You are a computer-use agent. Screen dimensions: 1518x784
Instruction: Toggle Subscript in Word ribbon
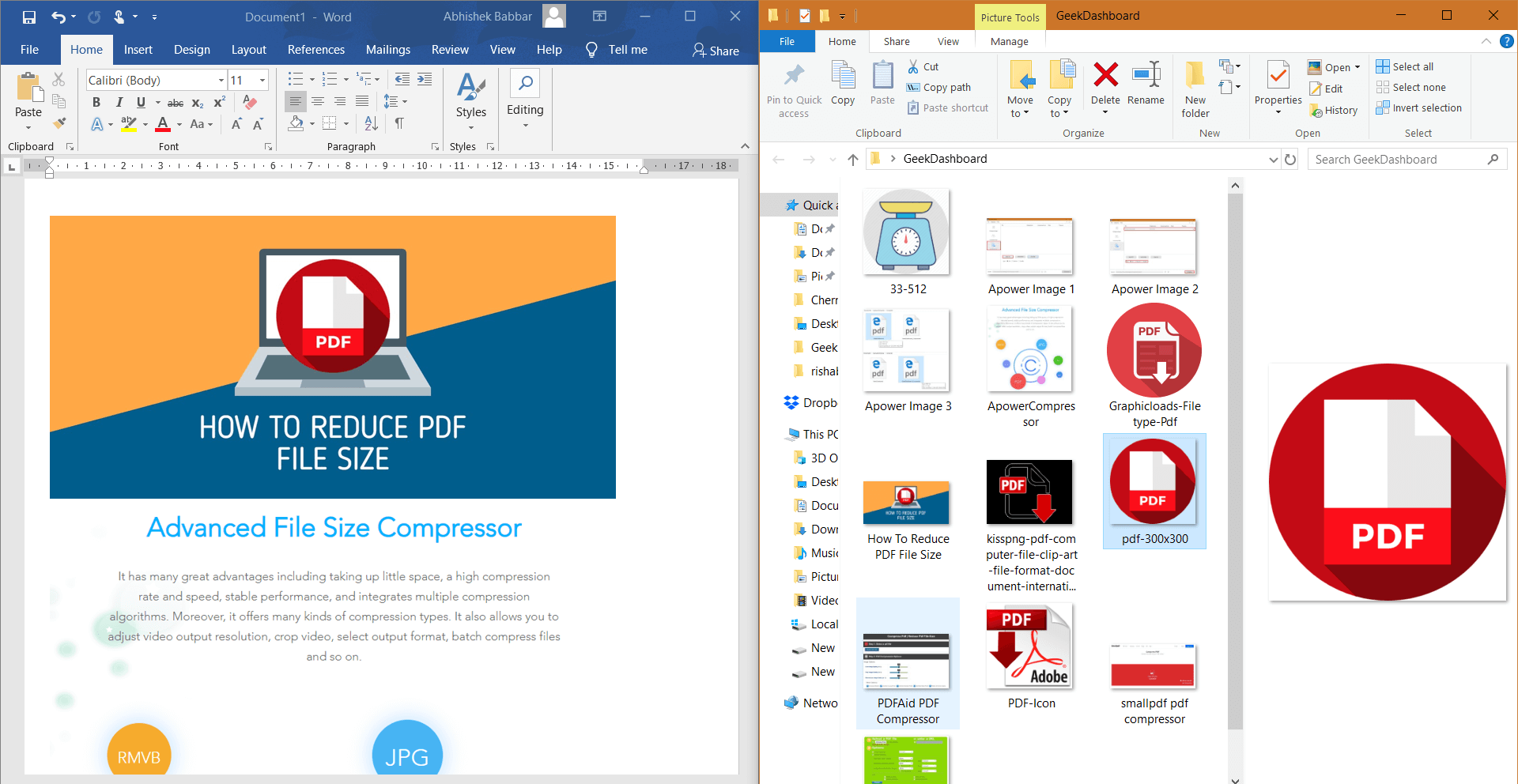(198, 103)
